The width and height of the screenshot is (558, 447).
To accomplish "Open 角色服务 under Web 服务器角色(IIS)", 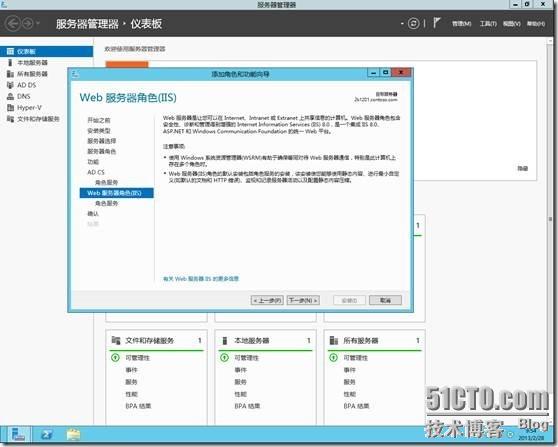I will [106, 203].
